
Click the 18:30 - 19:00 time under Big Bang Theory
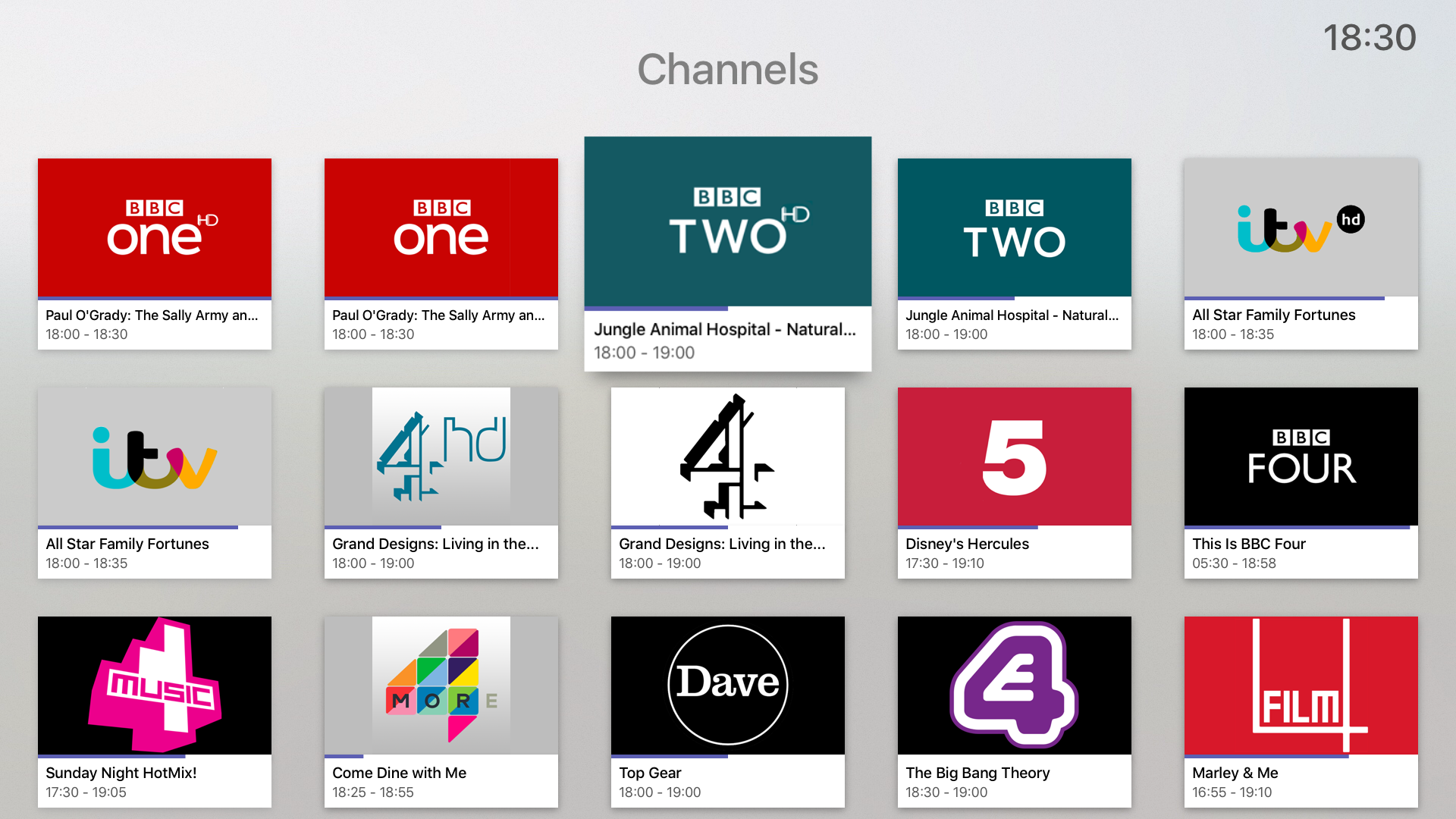point(946,792)
